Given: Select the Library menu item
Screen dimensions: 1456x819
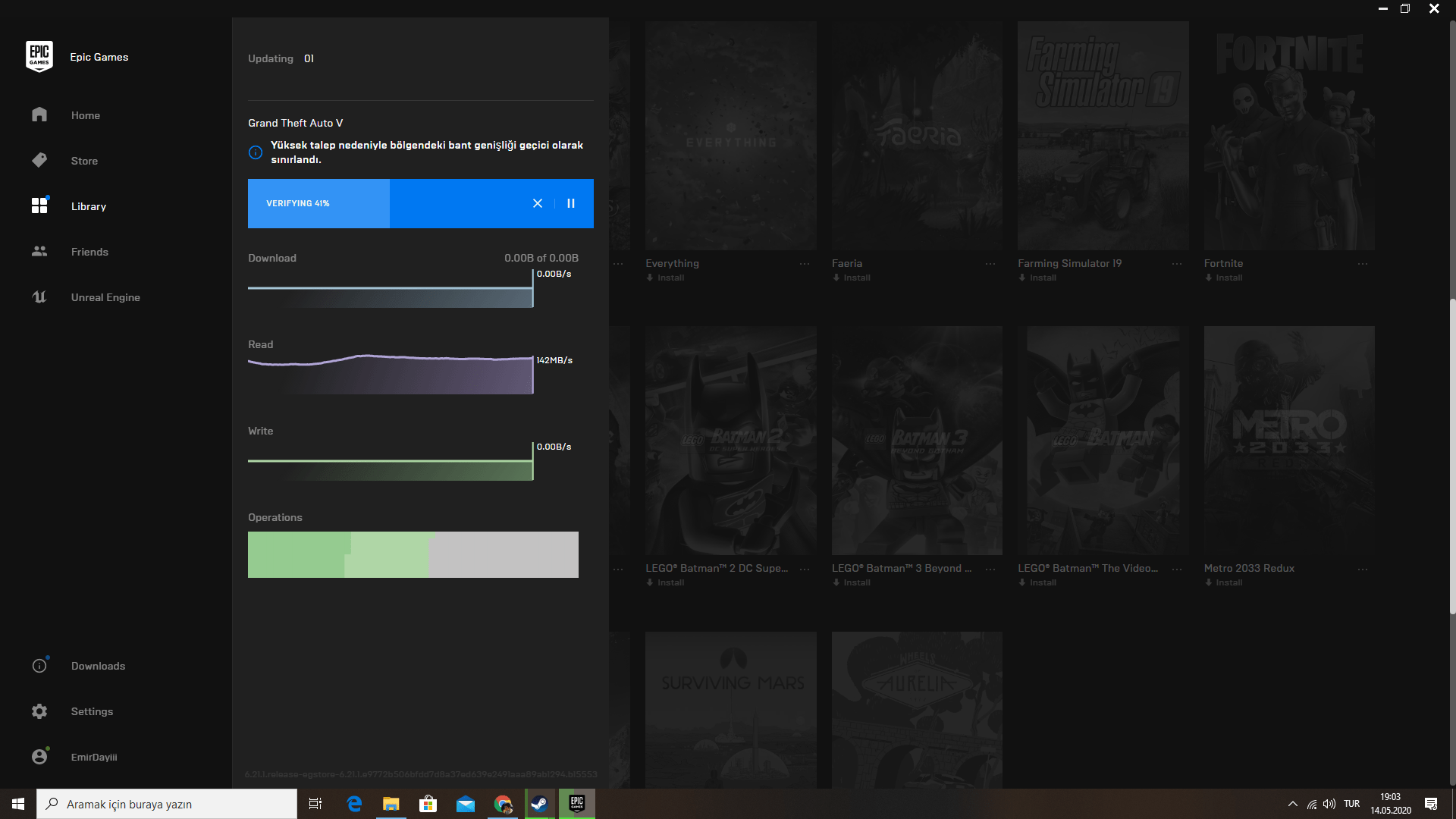Looking at the screenshot, I should click(x=88, y=206).
